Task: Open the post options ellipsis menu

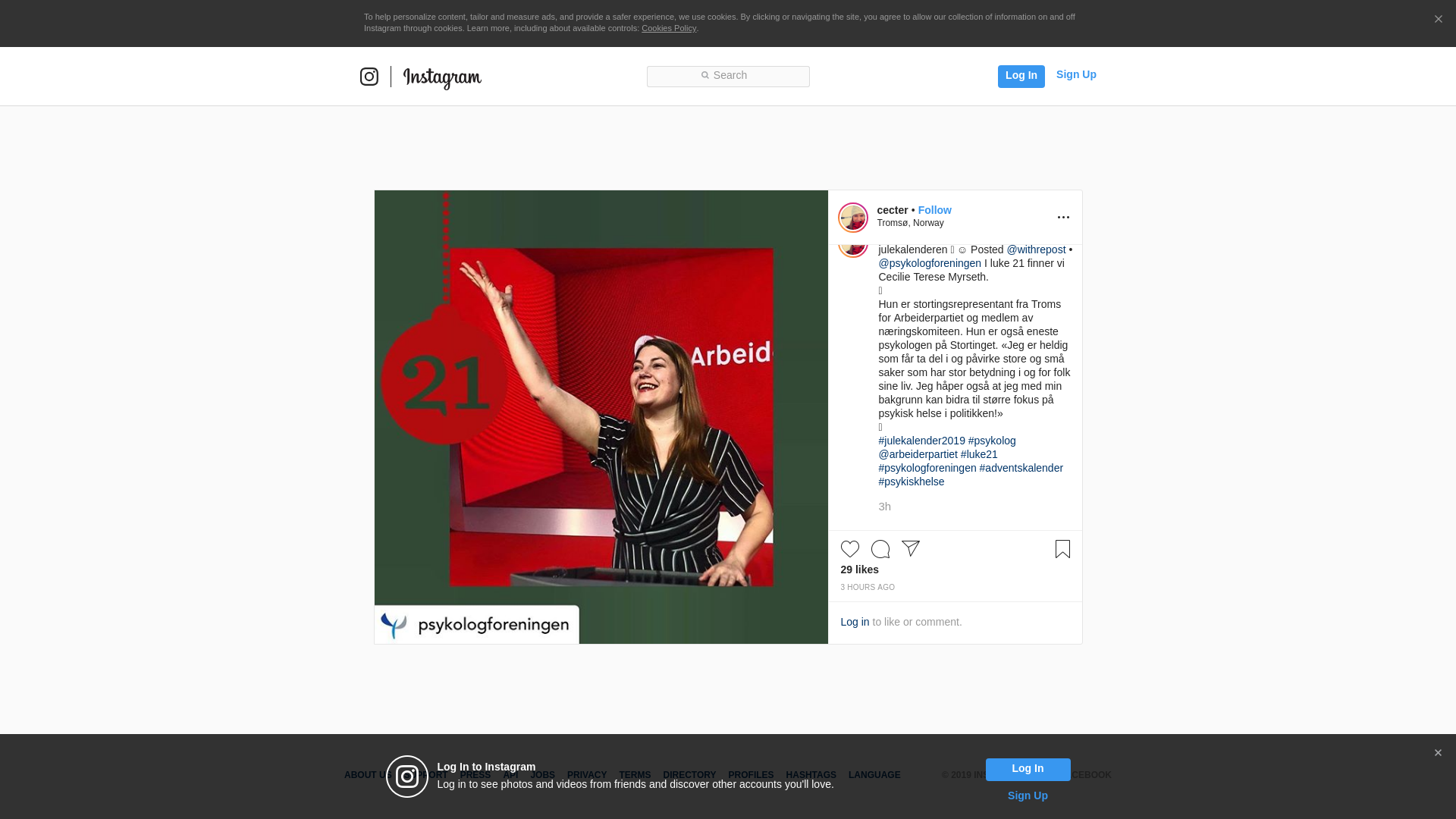Action: click(x=1063, y=218)
